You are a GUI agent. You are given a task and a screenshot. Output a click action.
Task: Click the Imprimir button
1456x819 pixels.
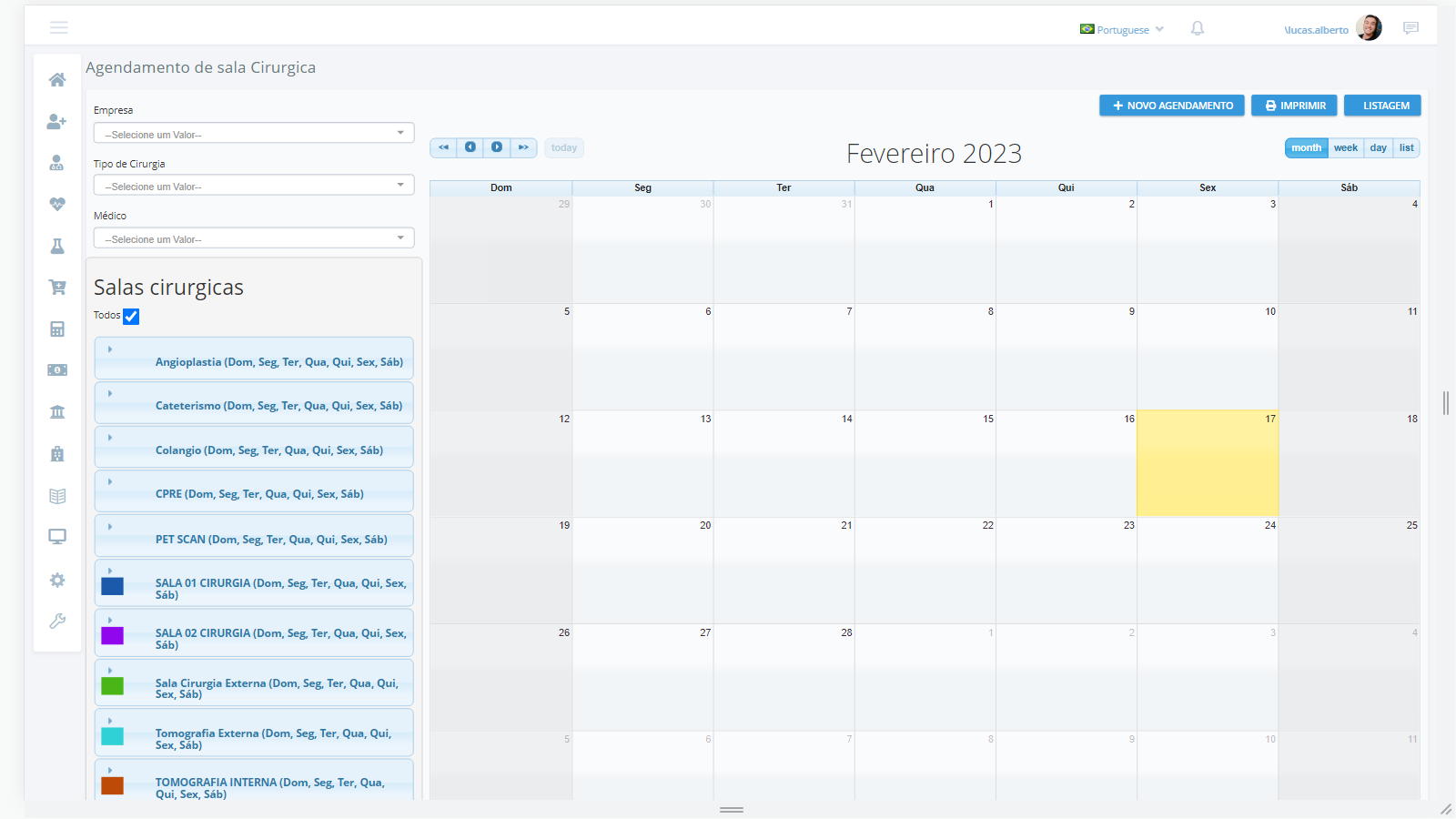pos(1294,106)
